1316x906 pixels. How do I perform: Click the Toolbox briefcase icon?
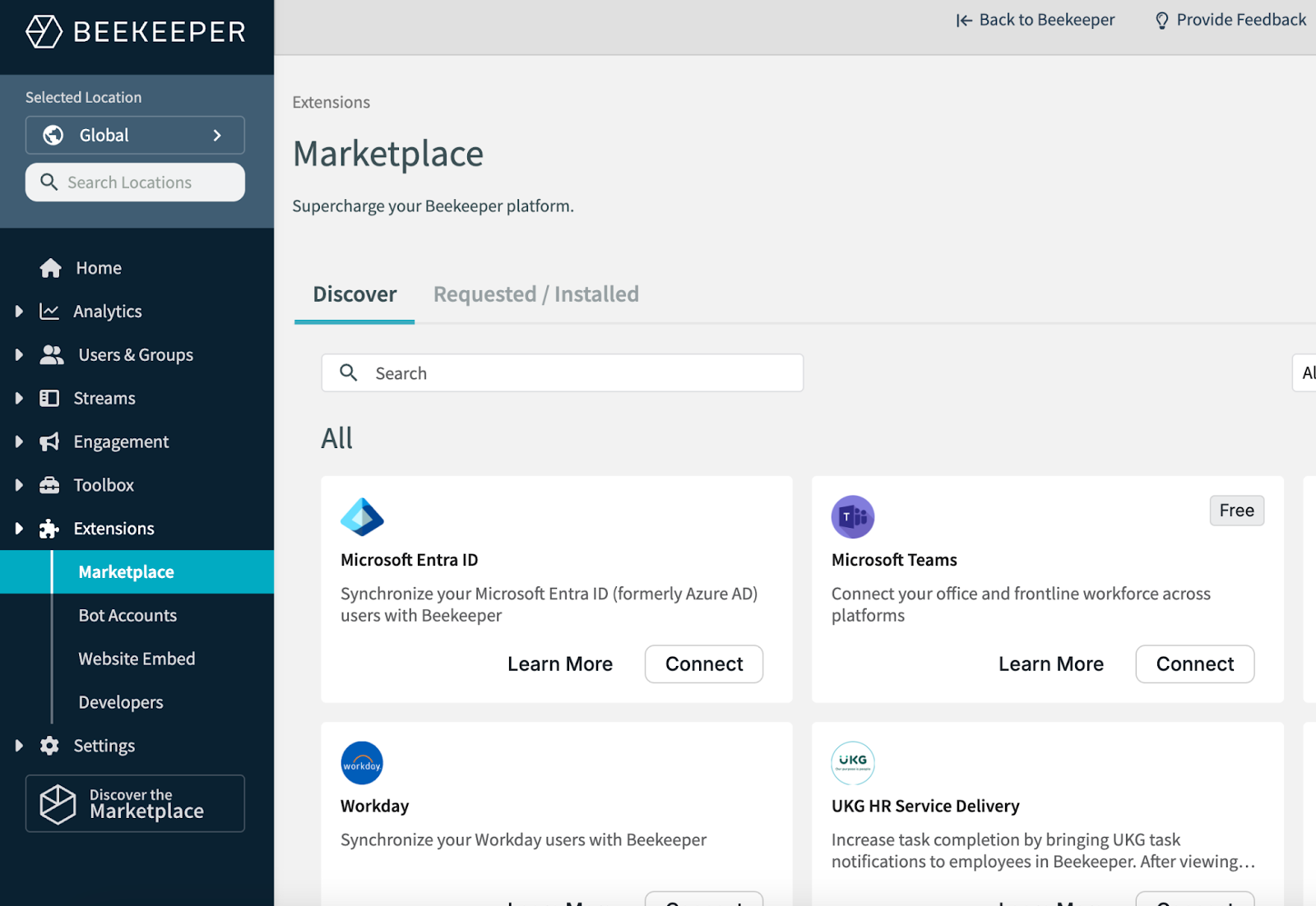pyautogui.click(x=49, y=485)
